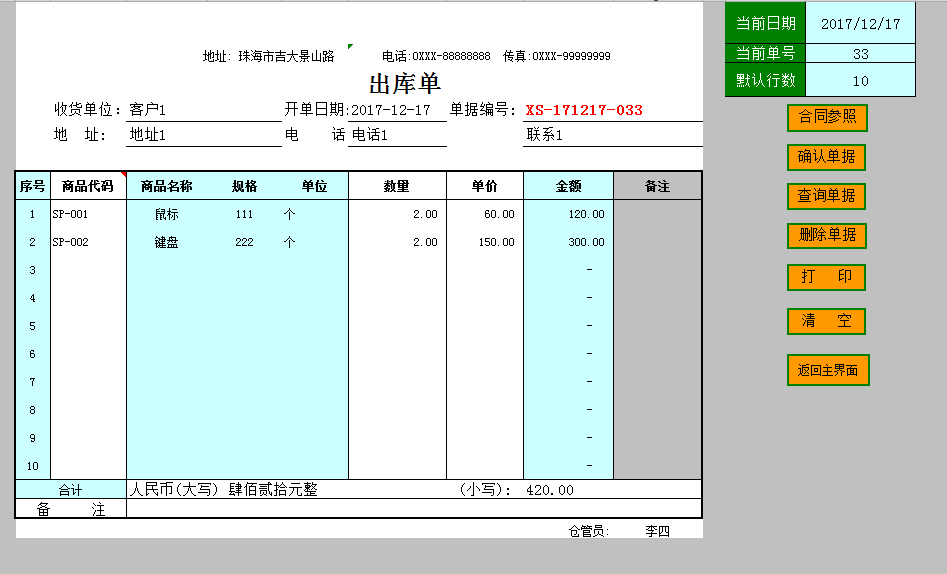Select the 商品名称 column header
The width and height of the screenshot is (947, 574).
click(x=167, y=186)
